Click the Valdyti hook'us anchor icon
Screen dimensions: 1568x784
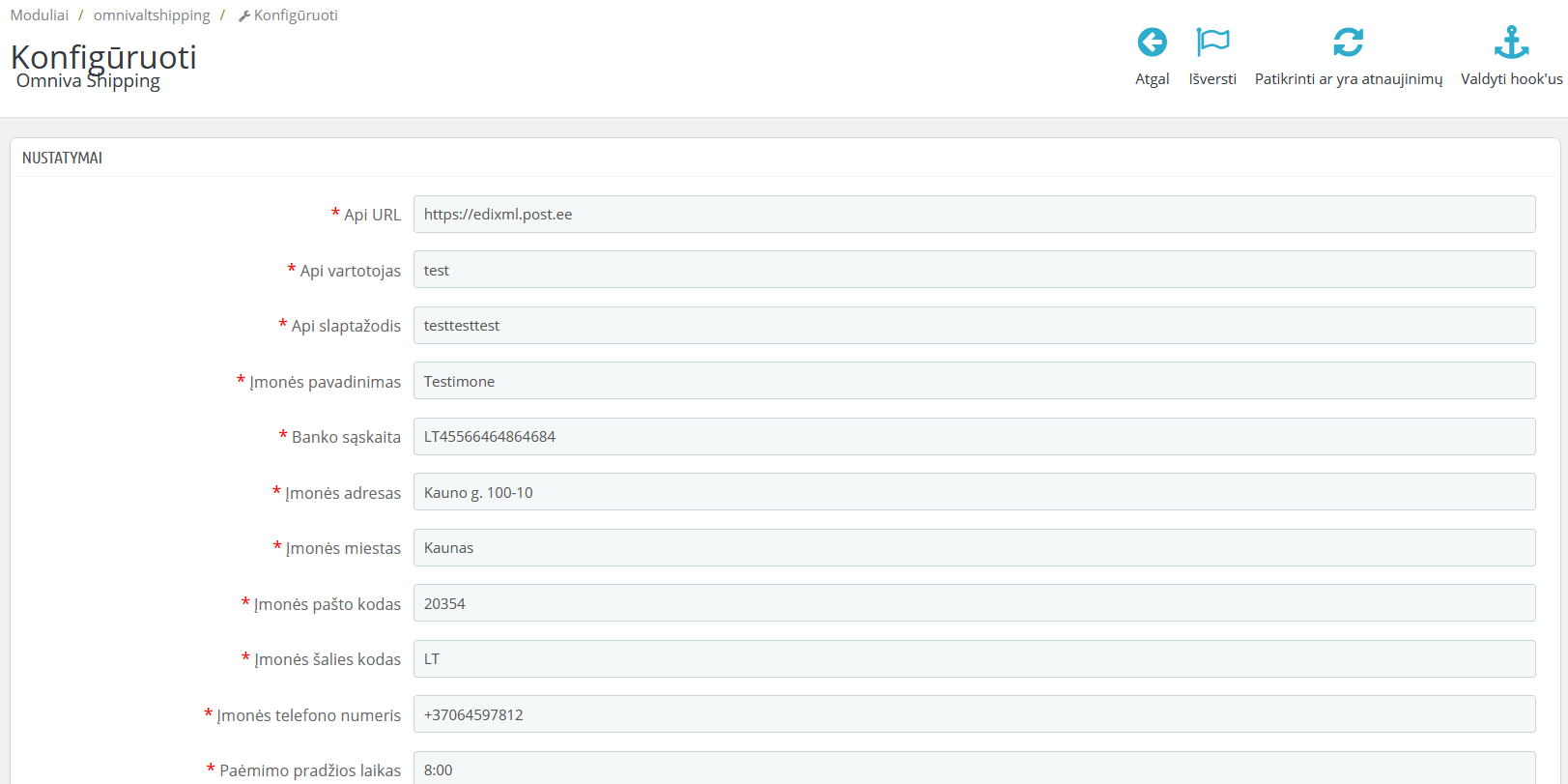(1511, 43)
